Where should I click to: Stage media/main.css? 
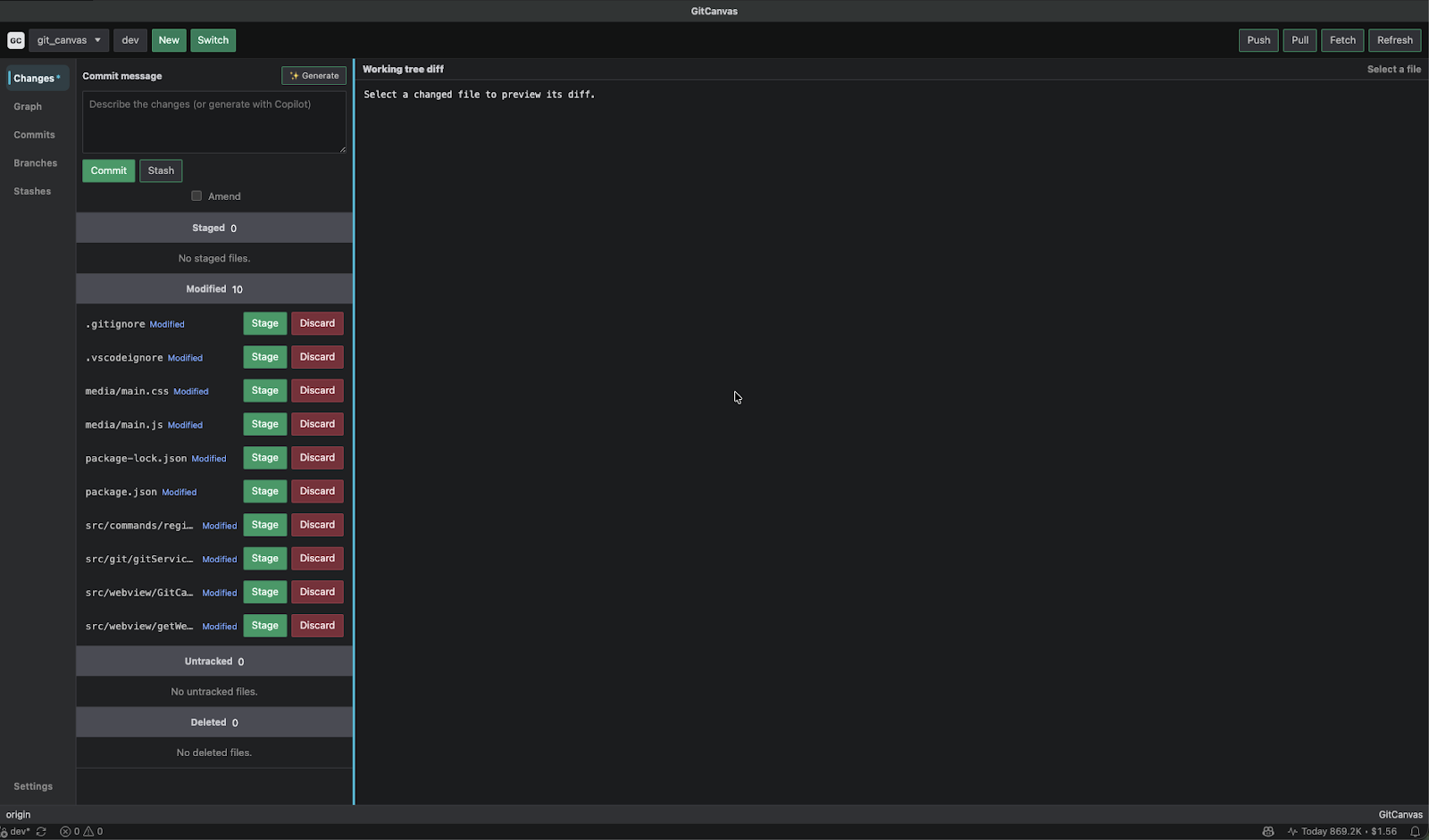[264, 390]
